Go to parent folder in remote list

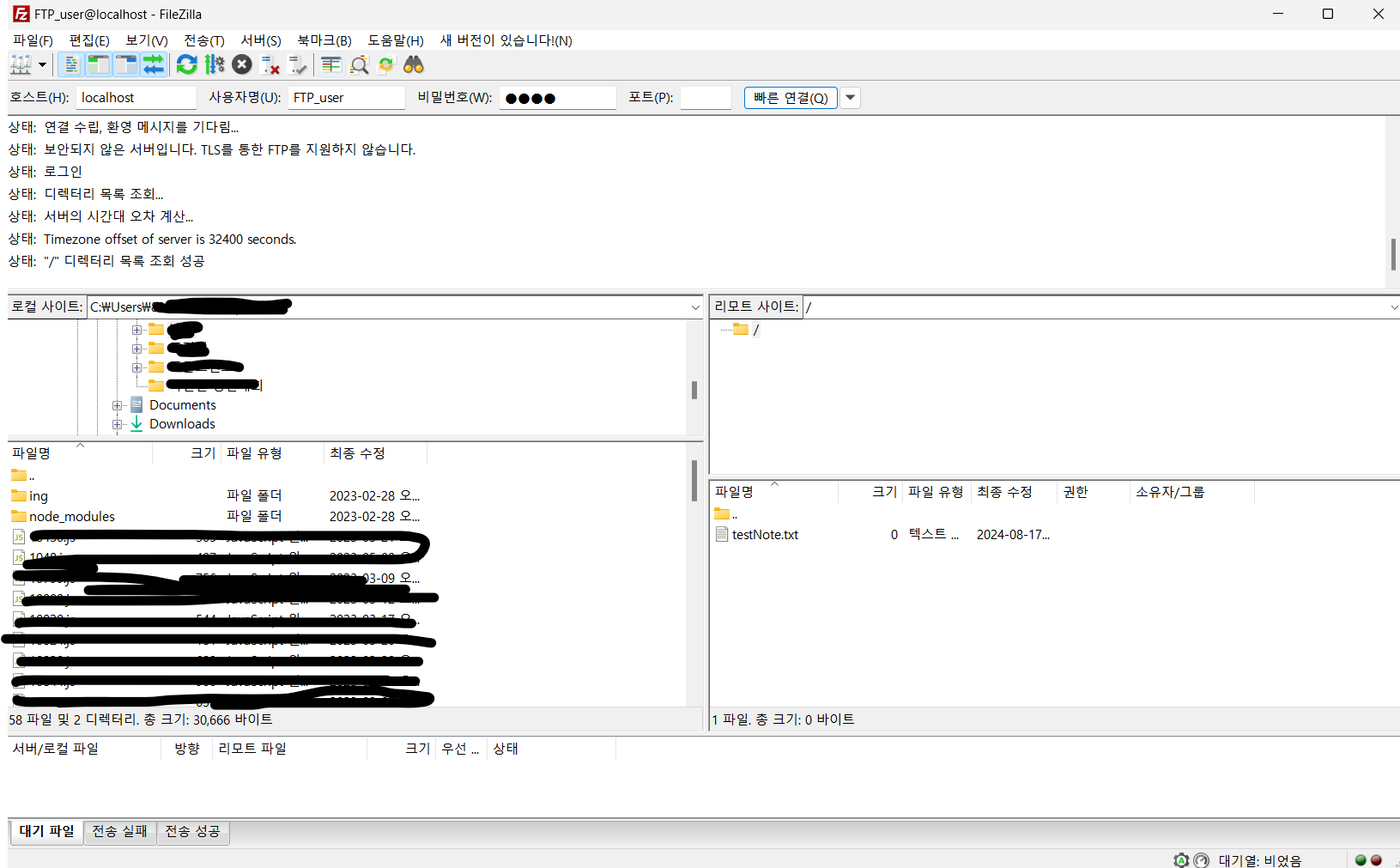[726, 514]
